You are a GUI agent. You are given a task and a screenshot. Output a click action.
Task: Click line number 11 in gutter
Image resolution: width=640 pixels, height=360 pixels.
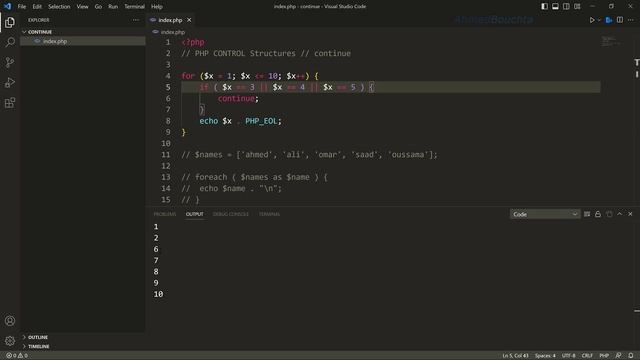point(165,155)
